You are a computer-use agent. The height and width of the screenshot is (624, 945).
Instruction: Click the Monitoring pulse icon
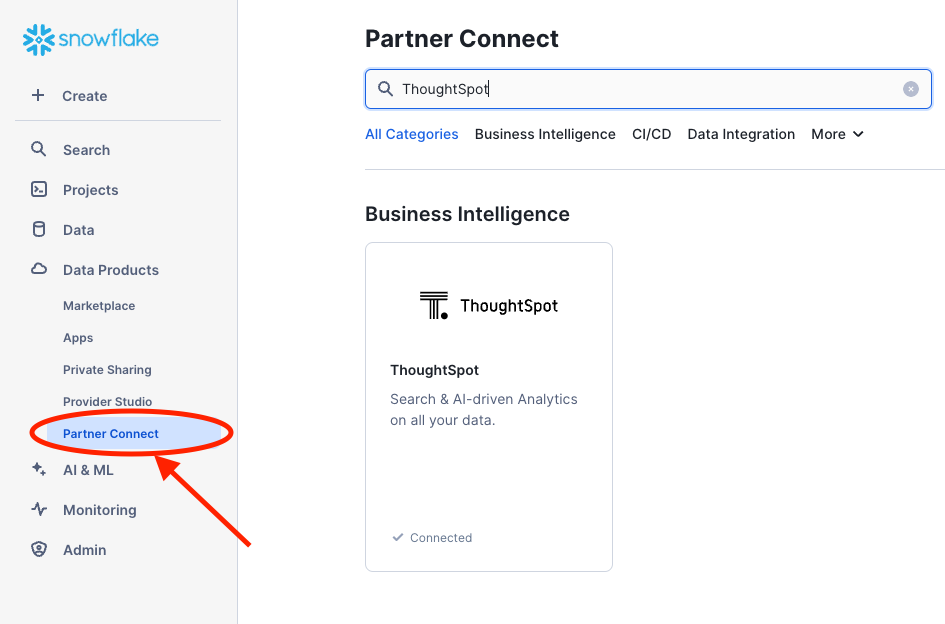pyautogui.click(x=39, y=510)
